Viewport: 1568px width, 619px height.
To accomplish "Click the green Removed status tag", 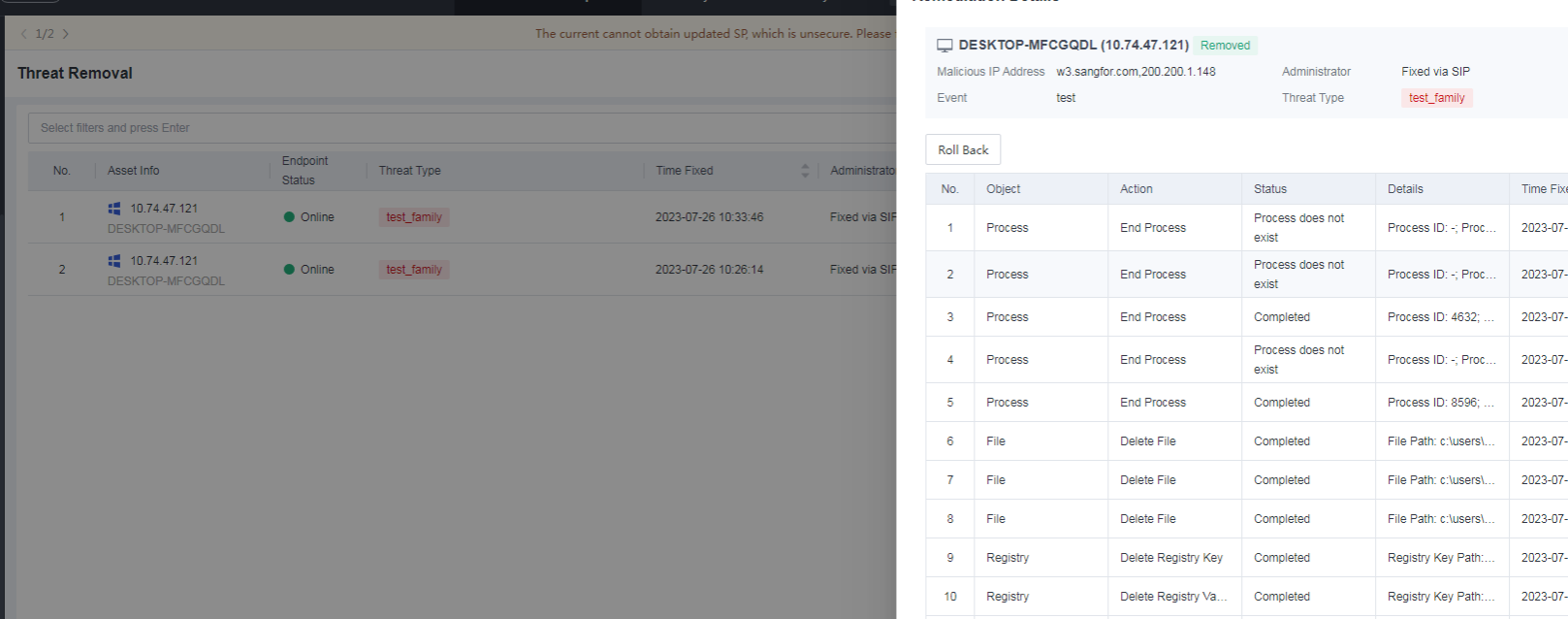I will [1225, 46].
